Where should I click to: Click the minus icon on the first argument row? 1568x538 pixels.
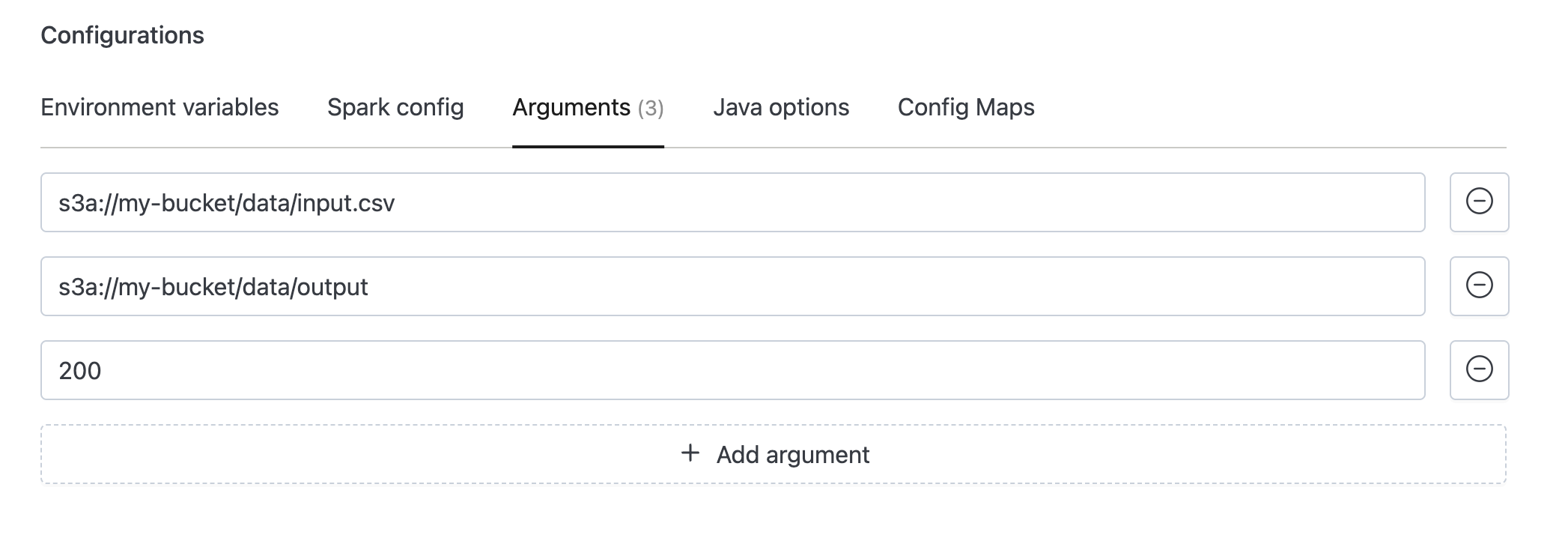coord(1478,202)
